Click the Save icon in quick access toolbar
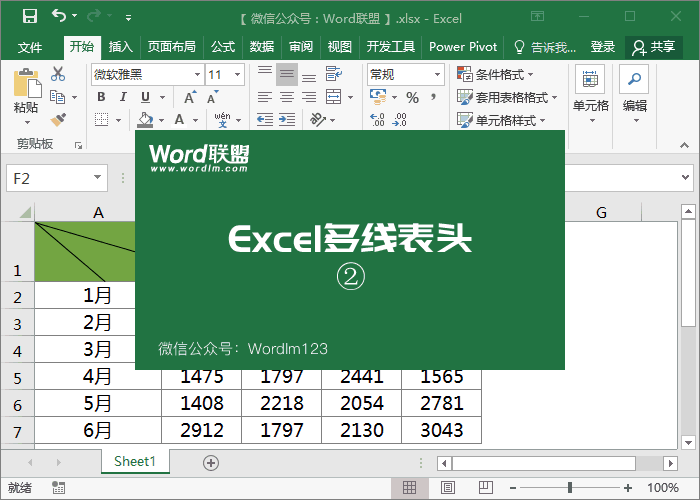The width and height of the screenshot is (700, 500). [x=29, y=16]
